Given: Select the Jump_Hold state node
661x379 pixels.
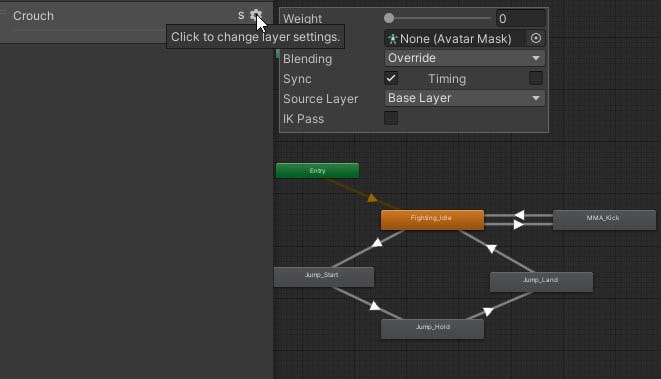Looking at the screenshot, I should 432,329.
